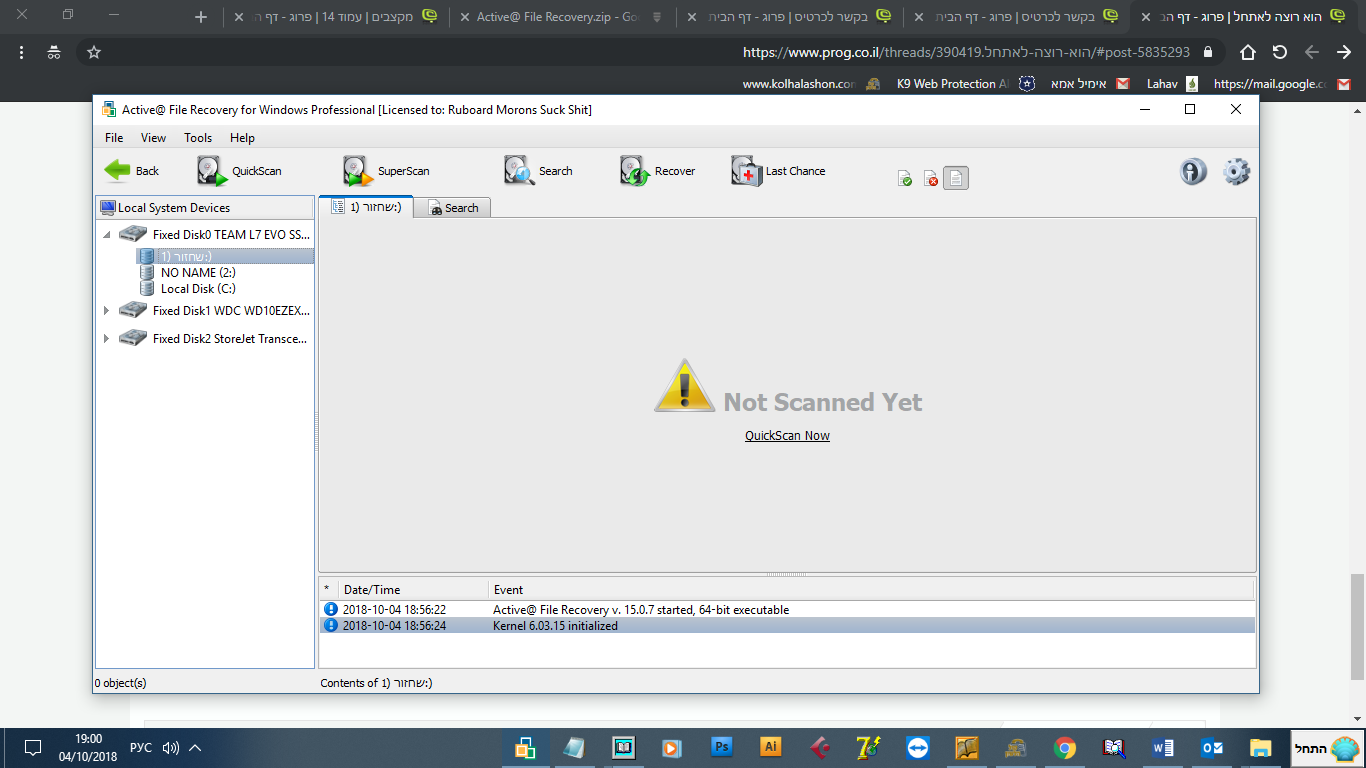
Task: Open Photoshop from the taskbar
Action: [x=722, y=748]
